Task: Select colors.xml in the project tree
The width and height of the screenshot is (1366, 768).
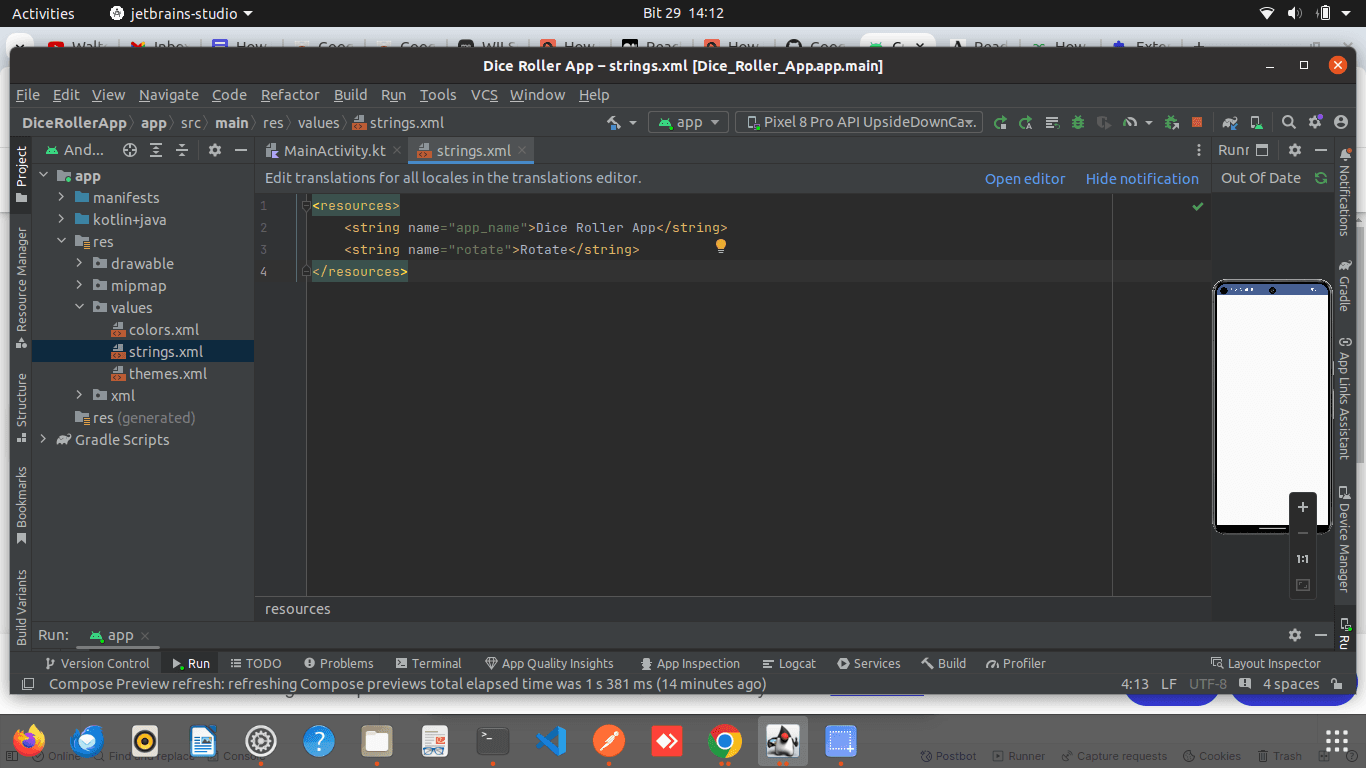Action: click(163, 330)
